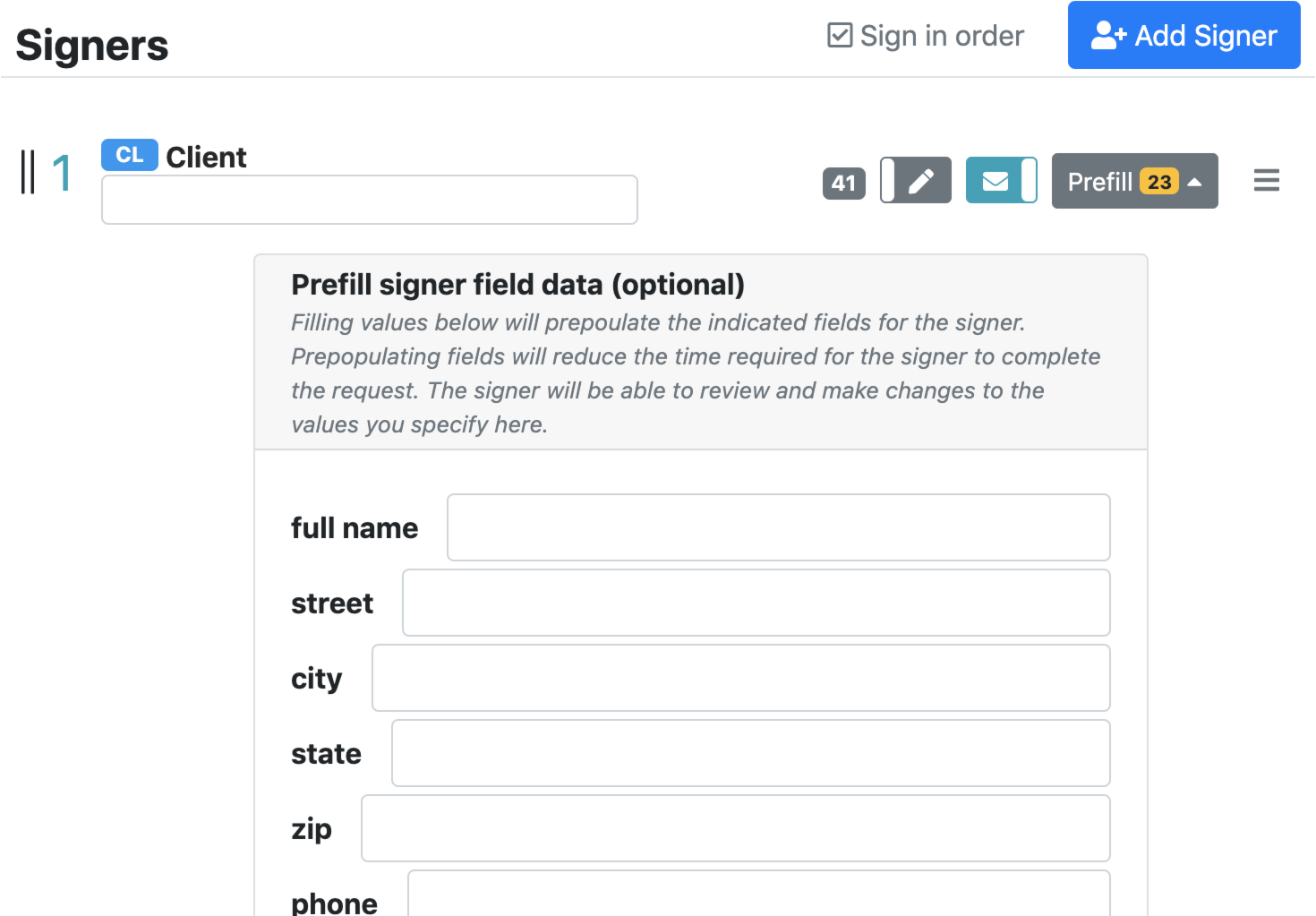The width and height of the screenshot is (1316, 916).
Task: Click the 41 fields count badge
Action: pyautogui.click(x=843, y=183)
